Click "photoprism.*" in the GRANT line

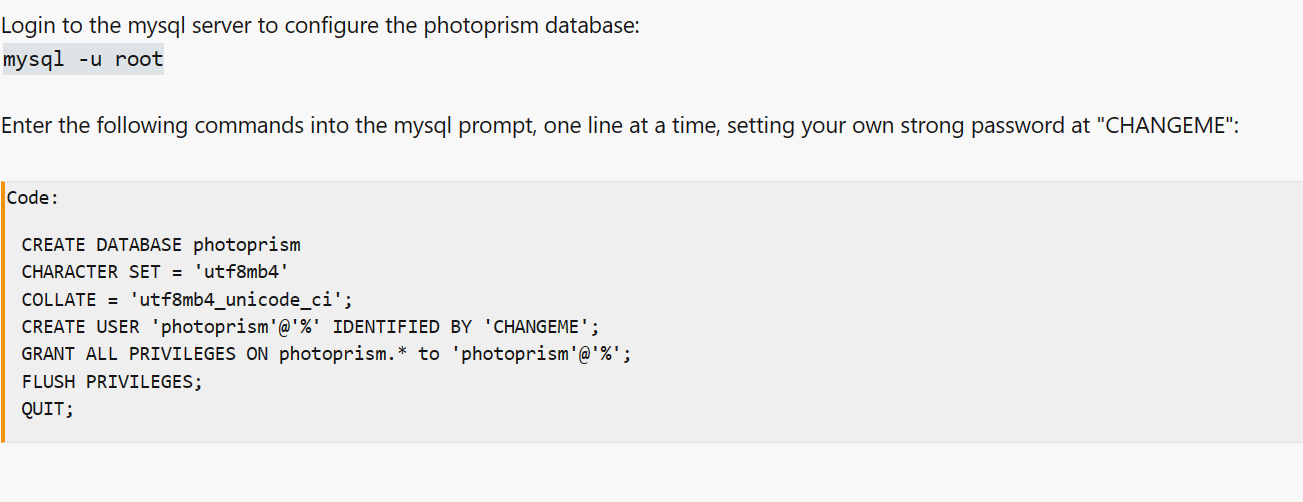click(x=343, y=353)
